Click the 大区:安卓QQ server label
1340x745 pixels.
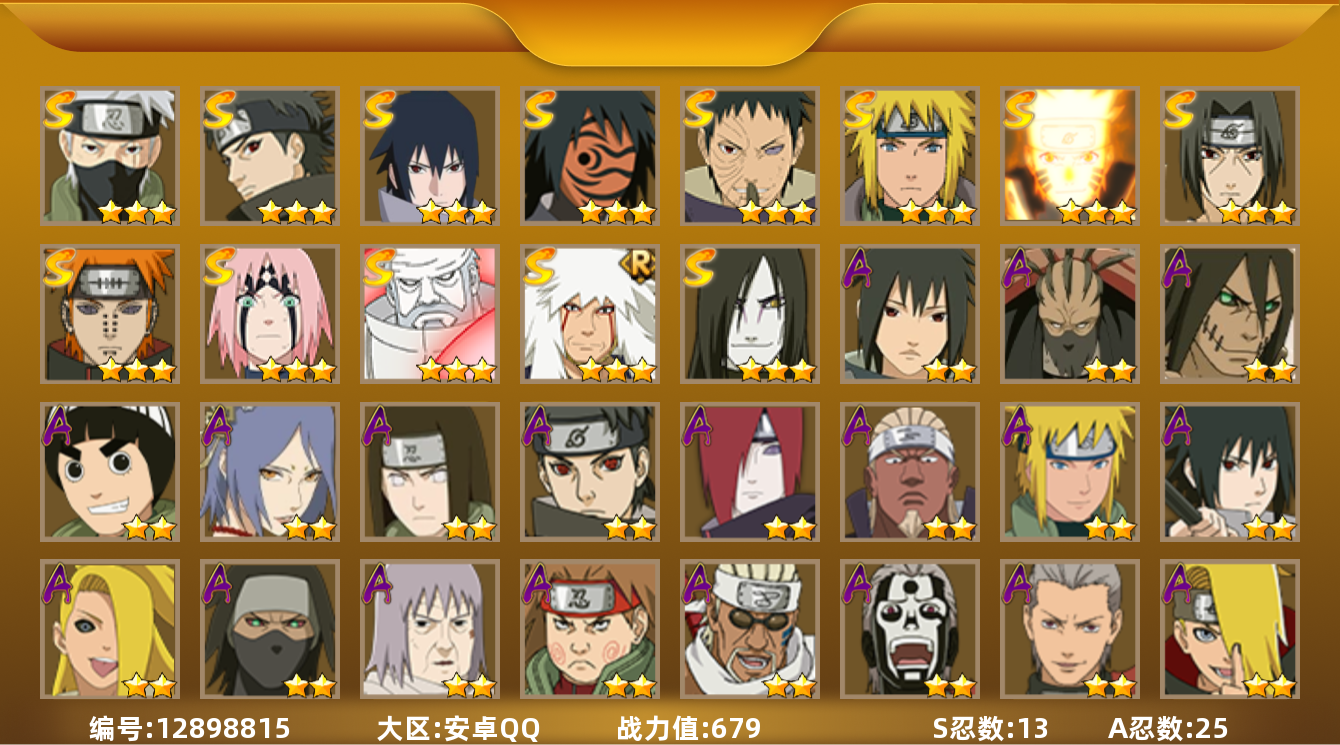(x=458, y=728)
